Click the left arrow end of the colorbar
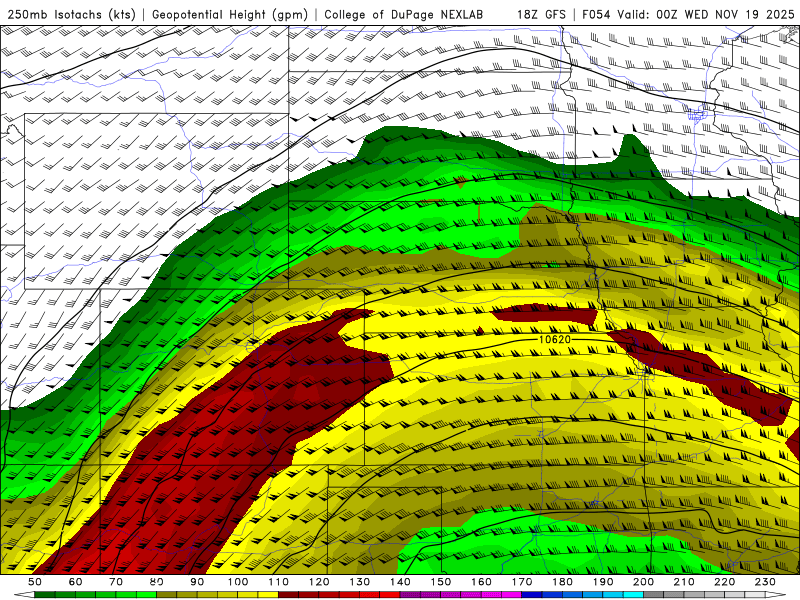 [x=24, y=595]
